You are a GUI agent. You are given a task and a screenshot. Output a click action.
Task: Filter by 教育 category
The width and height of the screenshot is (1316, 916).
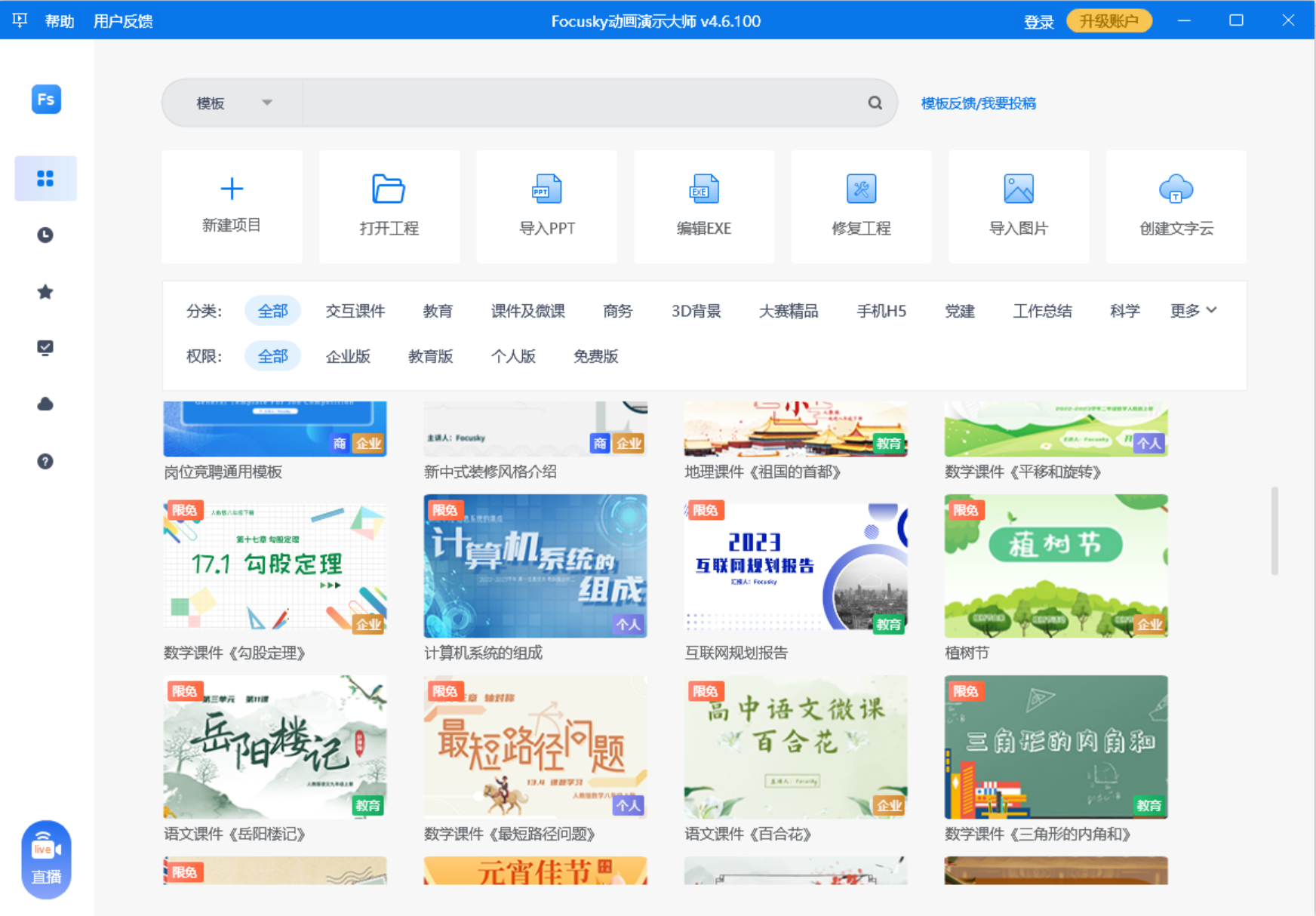click(x=438, y=311)
